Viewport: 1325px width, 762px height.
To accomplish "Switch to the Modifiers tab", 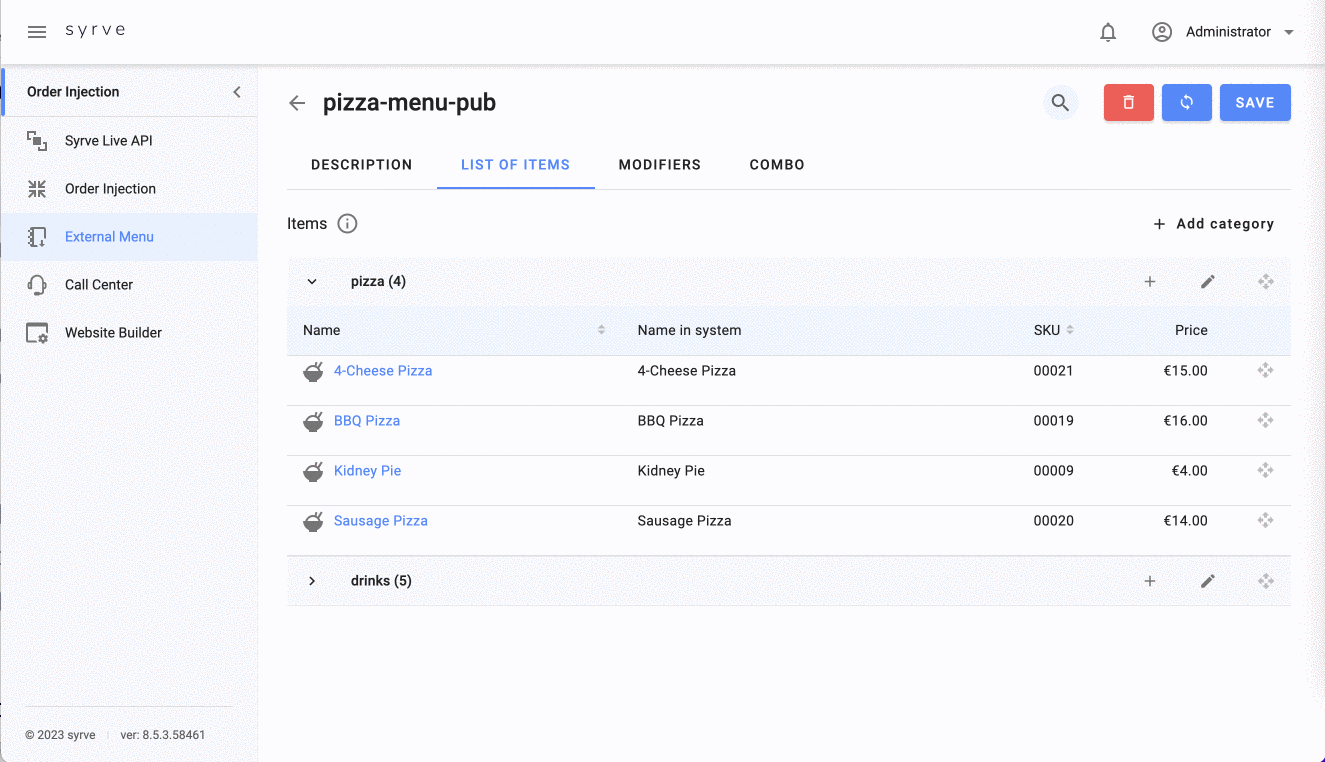I will click(659, 165).
